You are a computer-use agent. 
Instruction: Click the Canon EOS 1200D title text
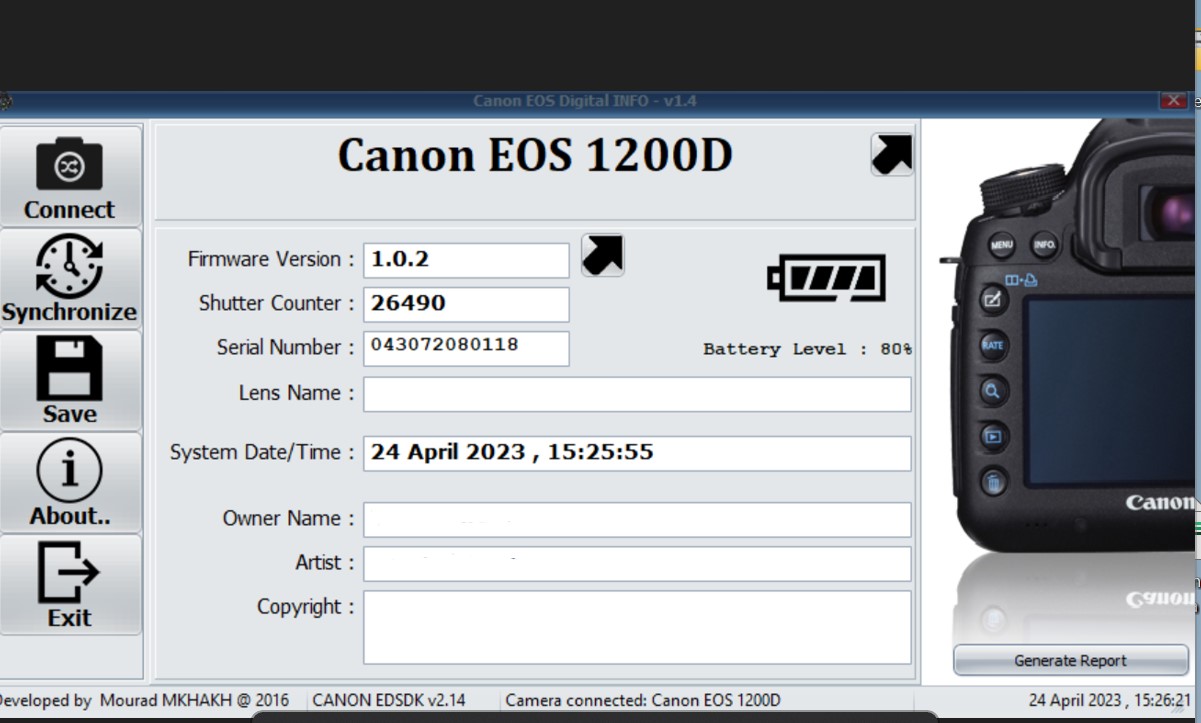tap(535, 156)
